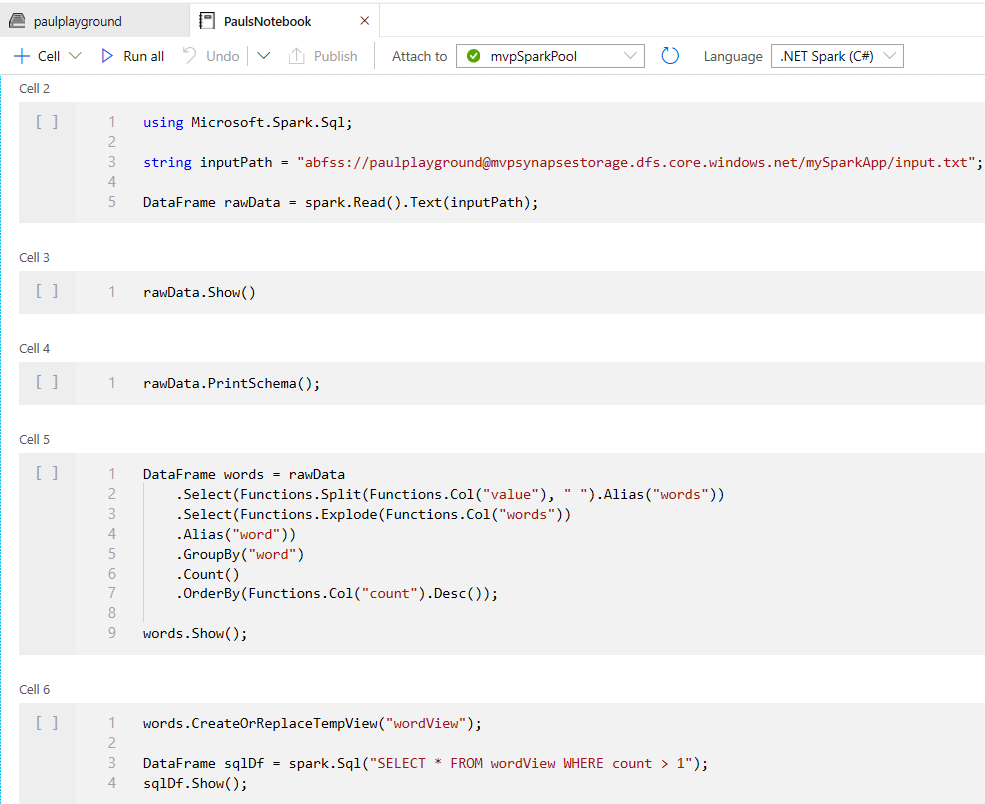Screen dimensions: 985x804
Task: Open the mvpSparkPool attach dropdown
Action: pyautogui.click(x=550, y=56)
